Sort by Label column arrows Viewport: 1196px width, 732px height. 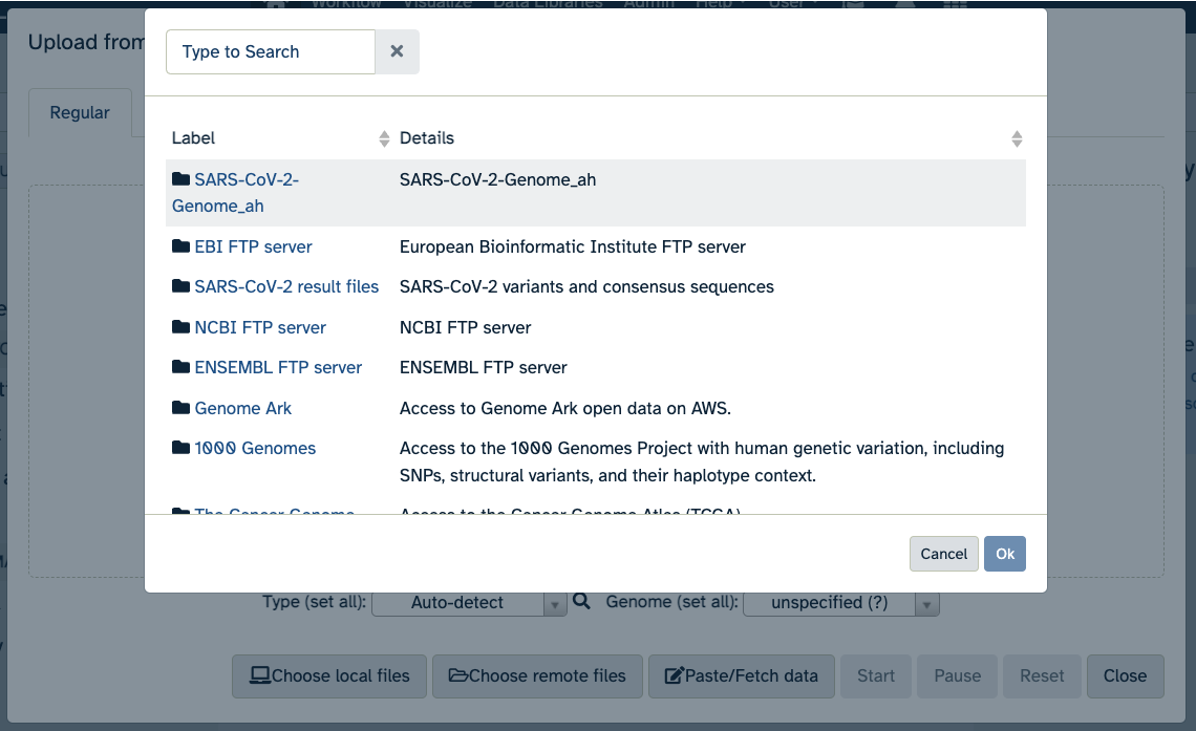pyautogui.click(x=384, y=139)
